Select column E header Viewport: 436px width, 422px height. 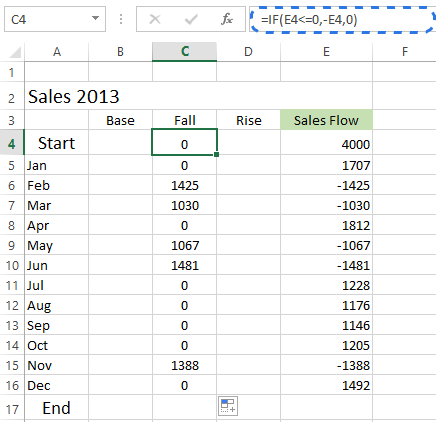point(327,52)
